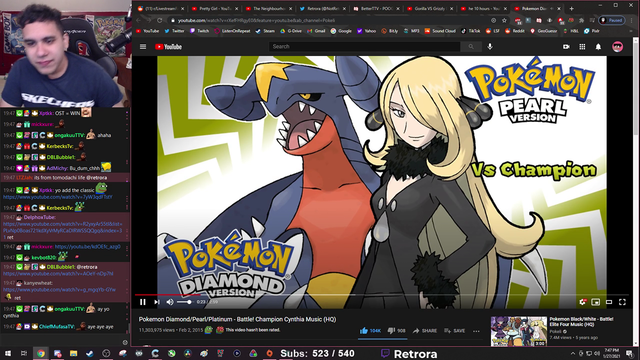Open the Steam bookmark

point(265,31)
